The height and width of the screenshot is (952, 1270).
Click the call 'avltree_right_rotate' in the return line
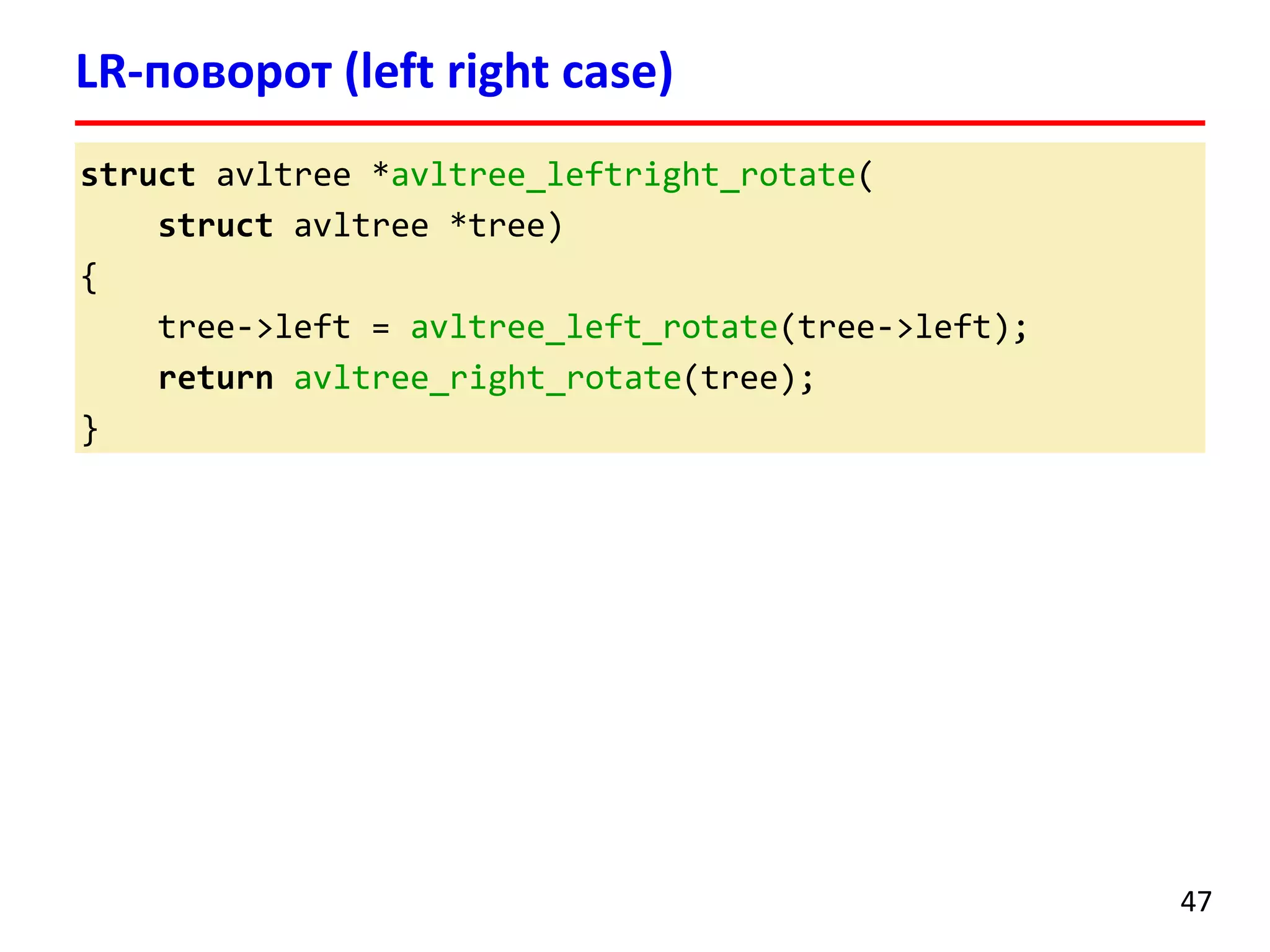(487, 379)
